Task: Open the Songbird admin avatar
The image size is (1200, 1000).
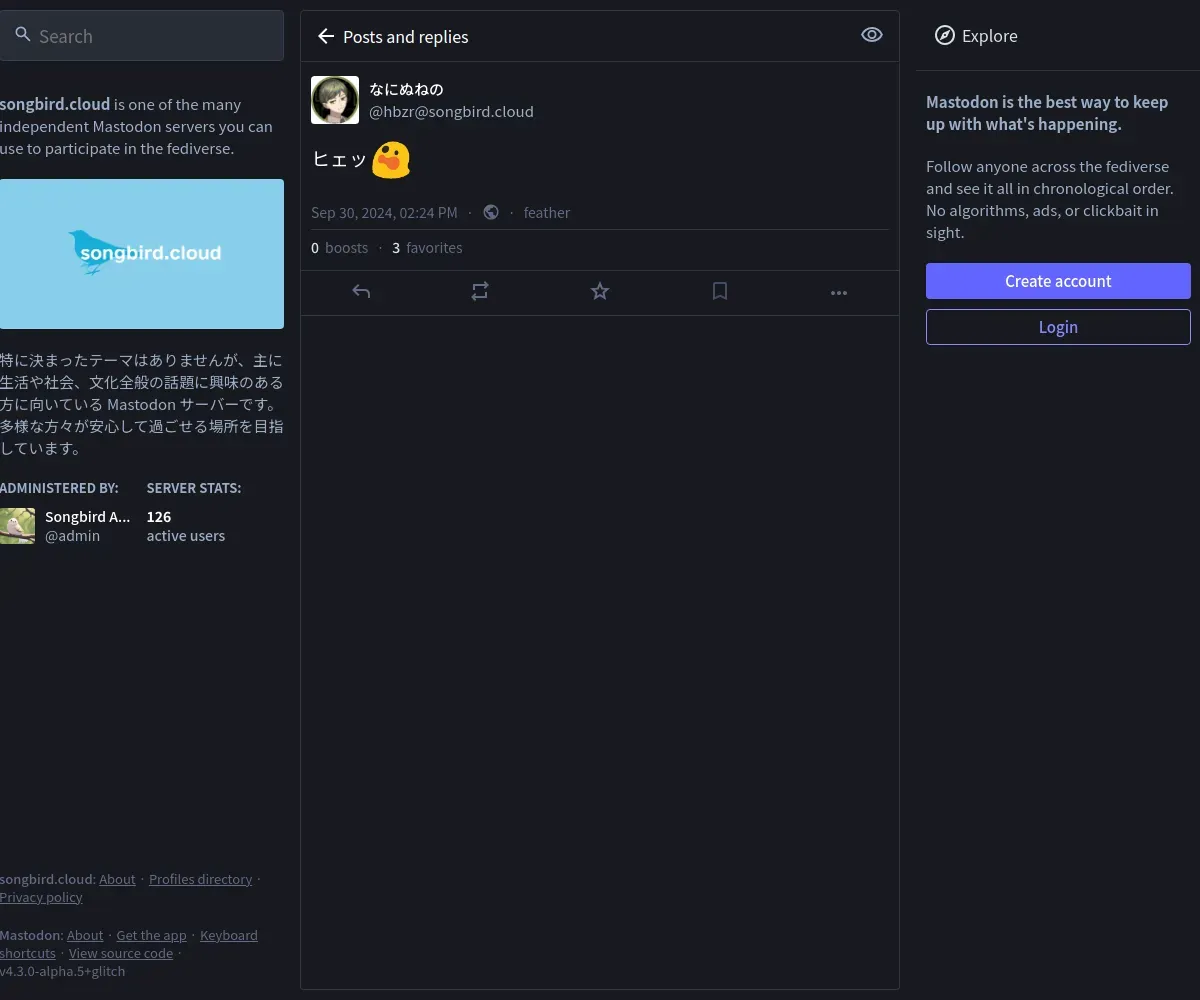Action: pyautogui.click(x=17, y=526)
